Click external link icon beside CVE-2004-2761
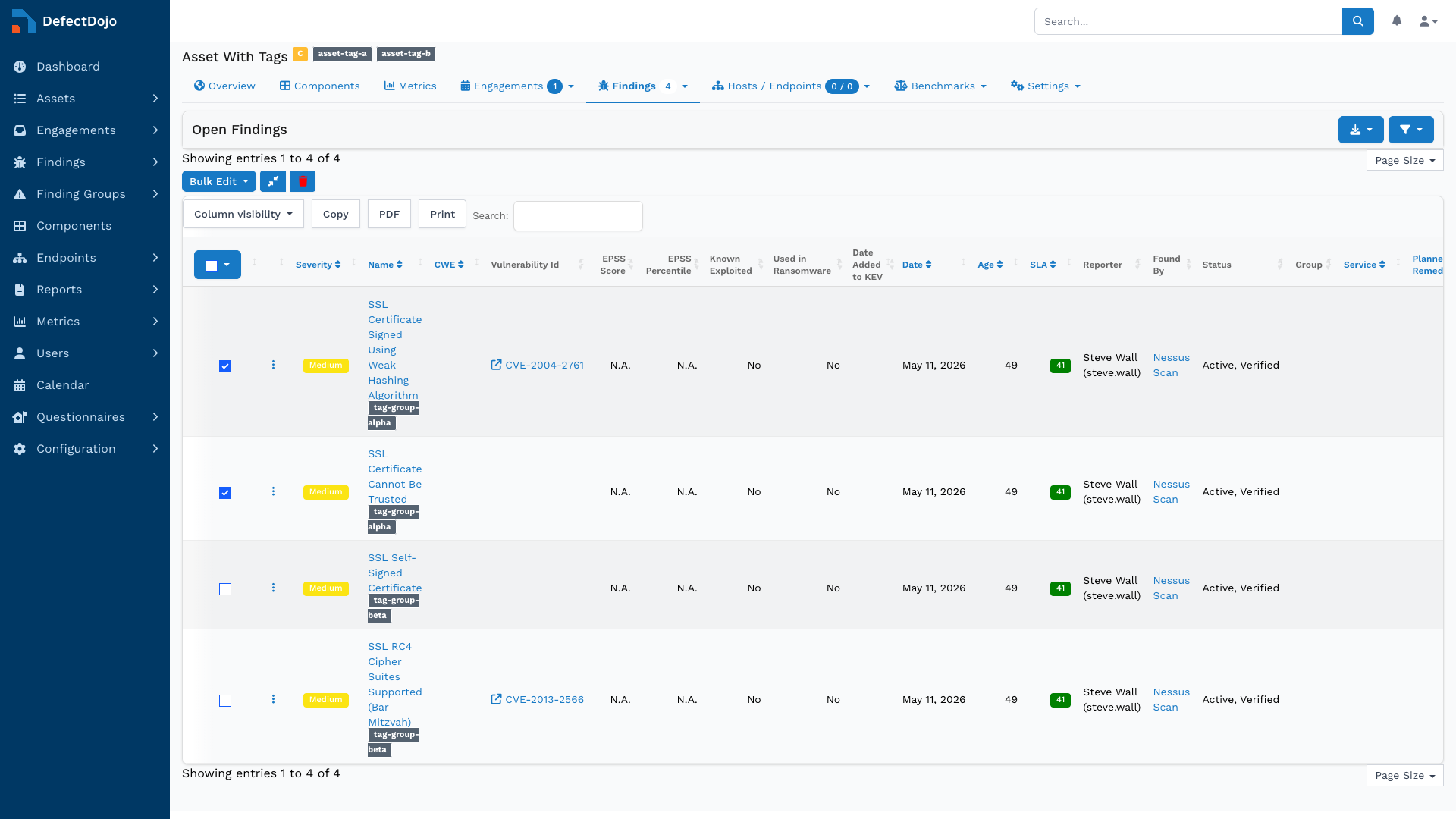Screen dimensions: 1456x819 point(496,365)
